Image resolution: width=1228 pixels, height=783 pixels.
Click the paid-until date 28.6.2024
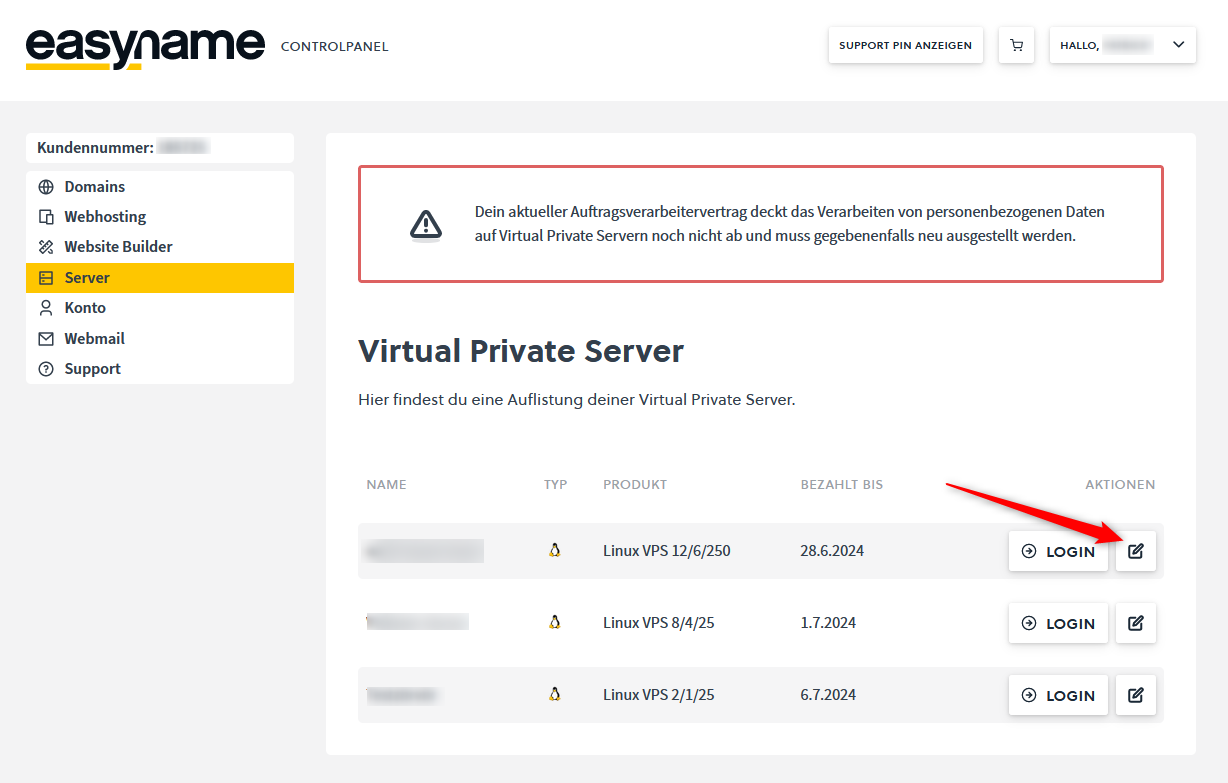[832, 551]
